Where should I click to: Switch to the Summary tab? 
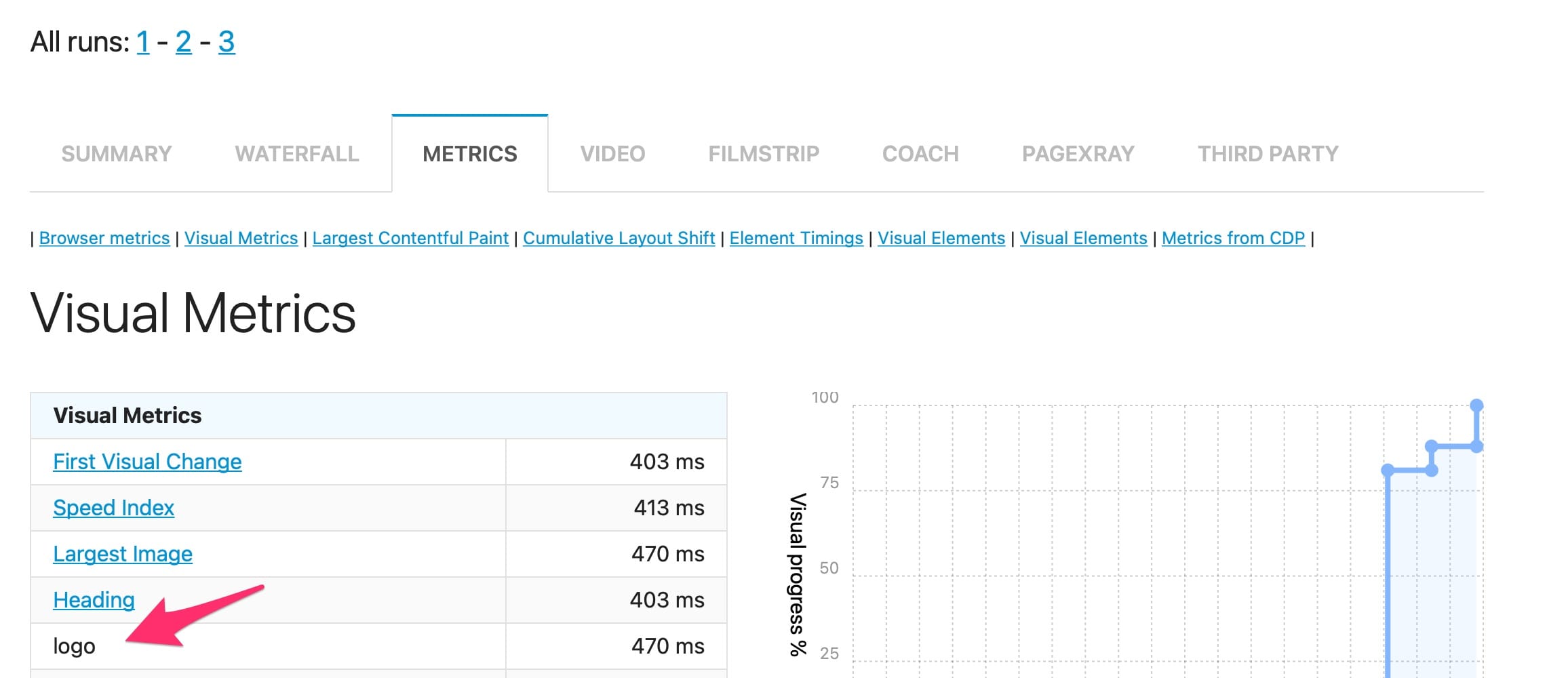tap(117, 154)
